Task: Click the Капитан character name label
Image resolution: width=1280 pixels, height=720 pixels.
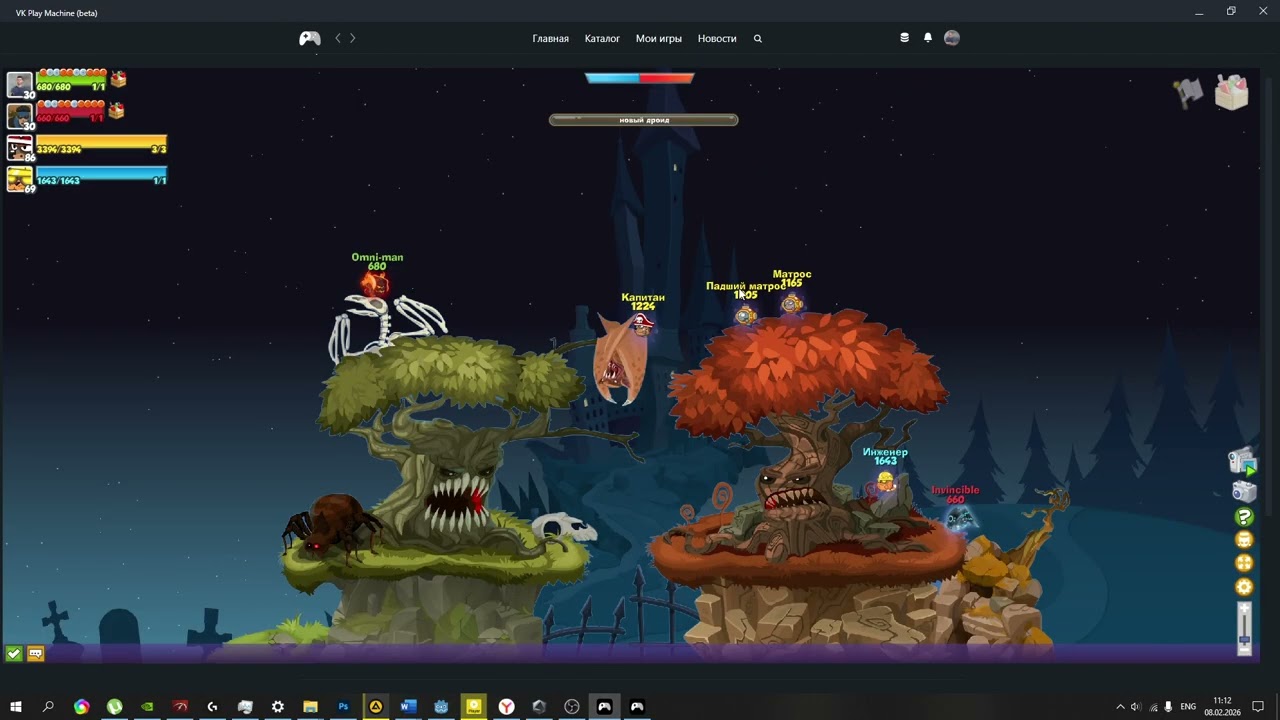Action: [643, 297]
